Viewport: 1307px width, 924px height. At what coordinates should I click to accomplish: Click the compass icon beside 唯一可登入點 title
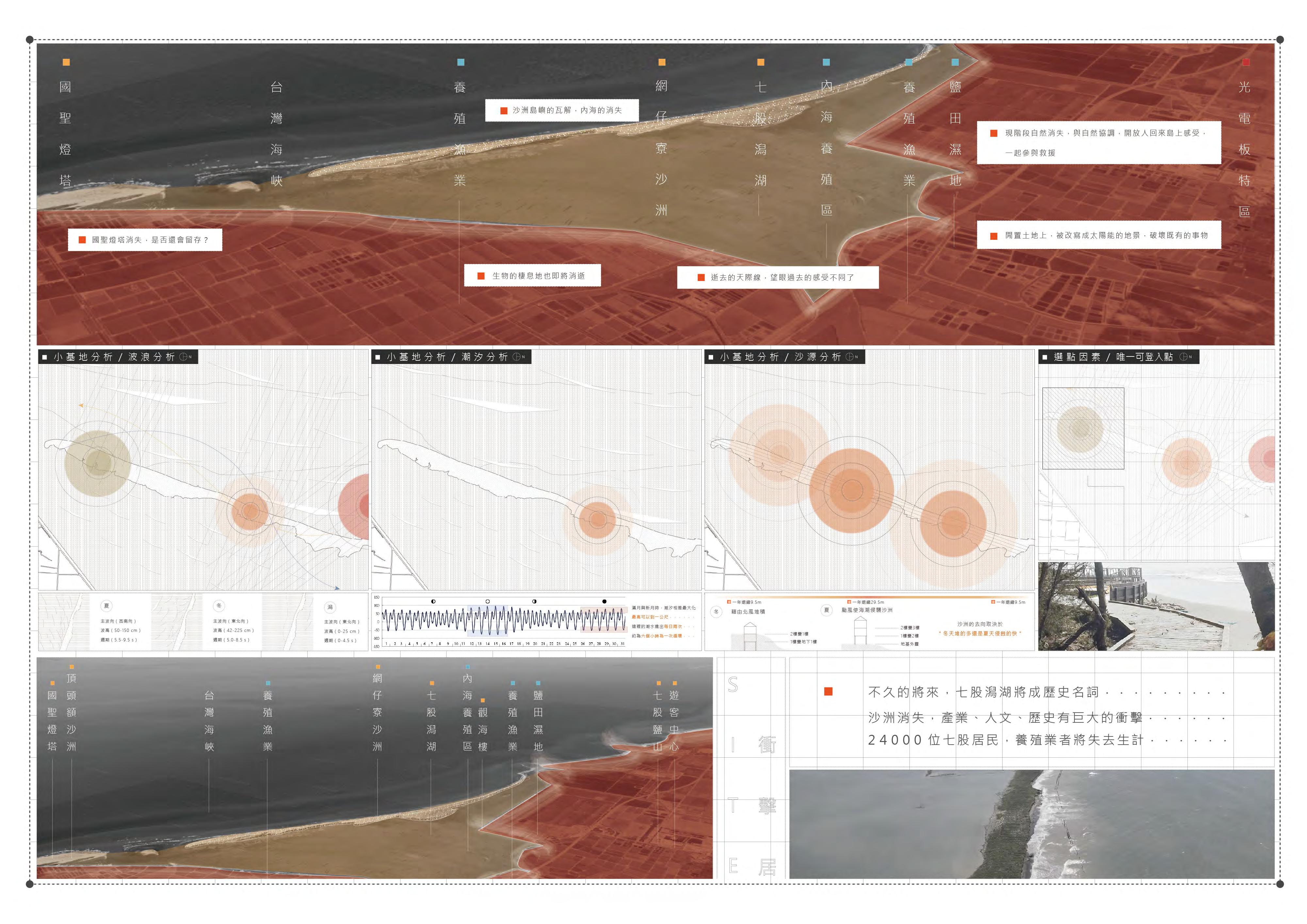click(x=1184, y=357)
